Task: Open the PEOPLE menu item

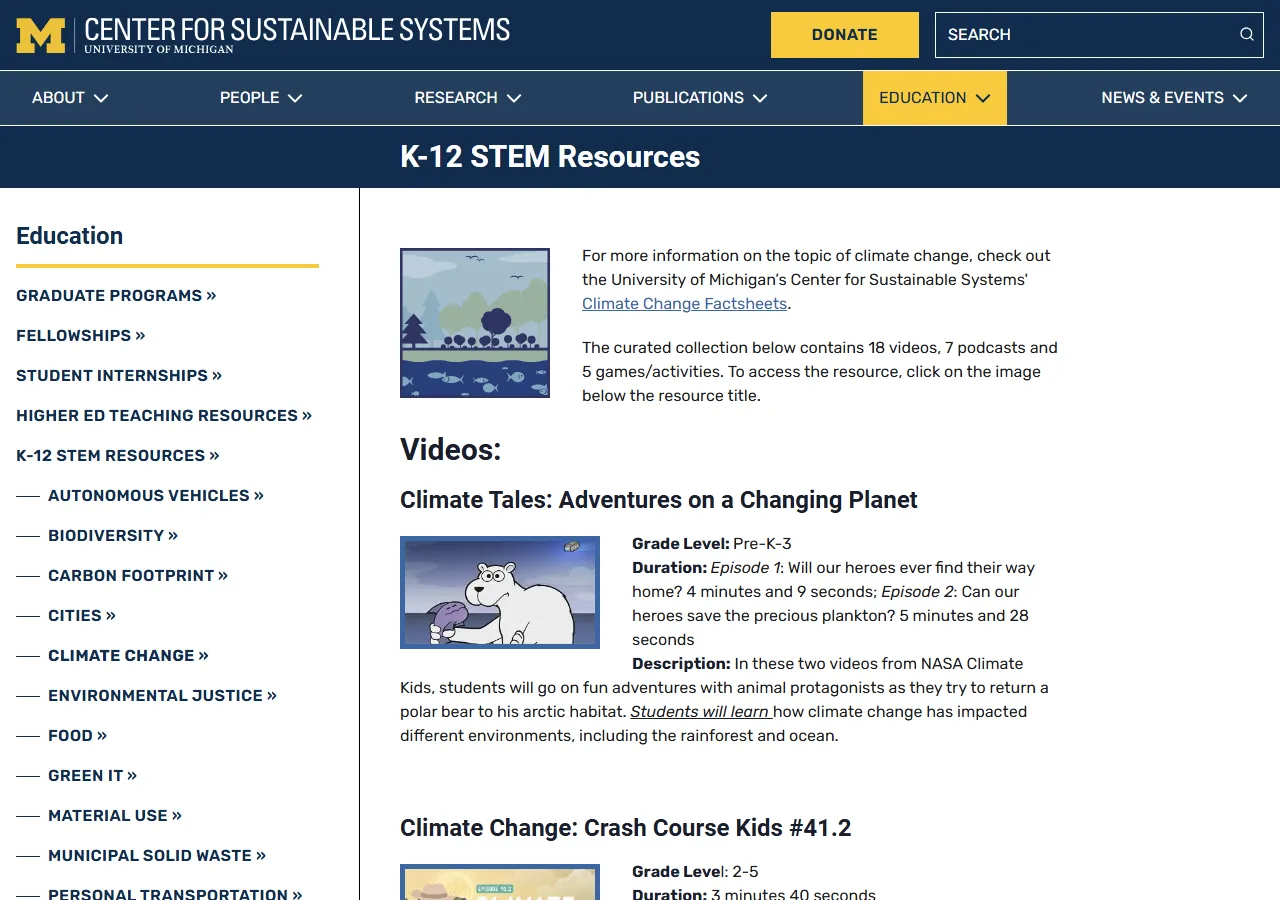Action: [x=260, y=97]
